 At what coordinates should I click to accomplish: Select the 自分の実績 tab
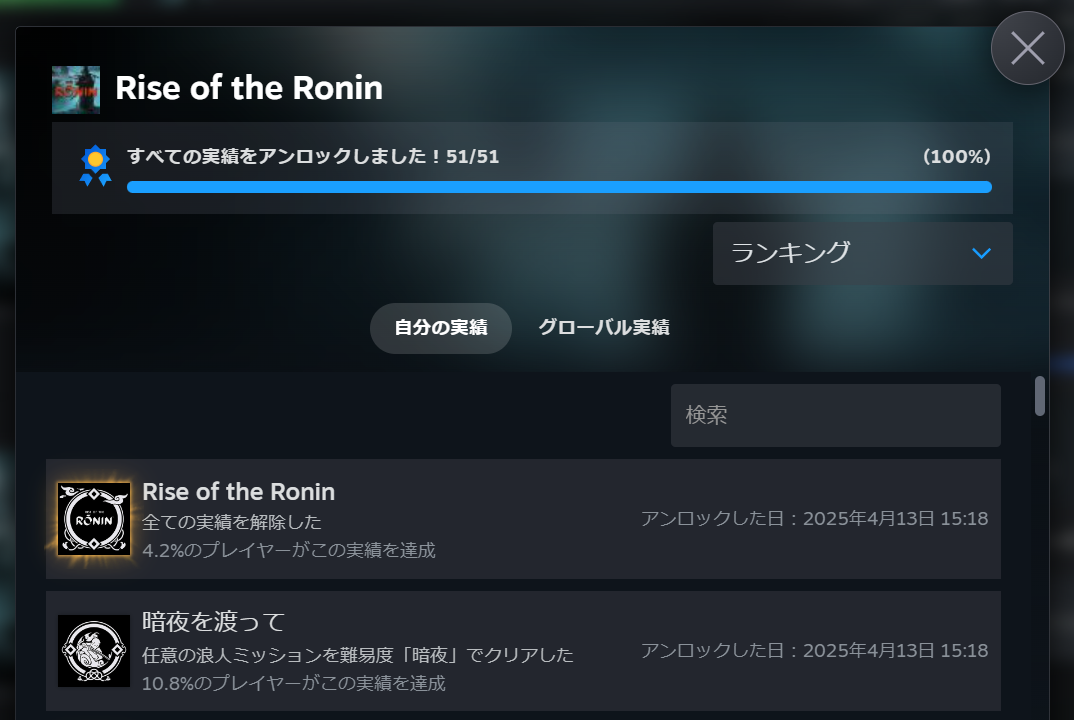pos(440,328)
